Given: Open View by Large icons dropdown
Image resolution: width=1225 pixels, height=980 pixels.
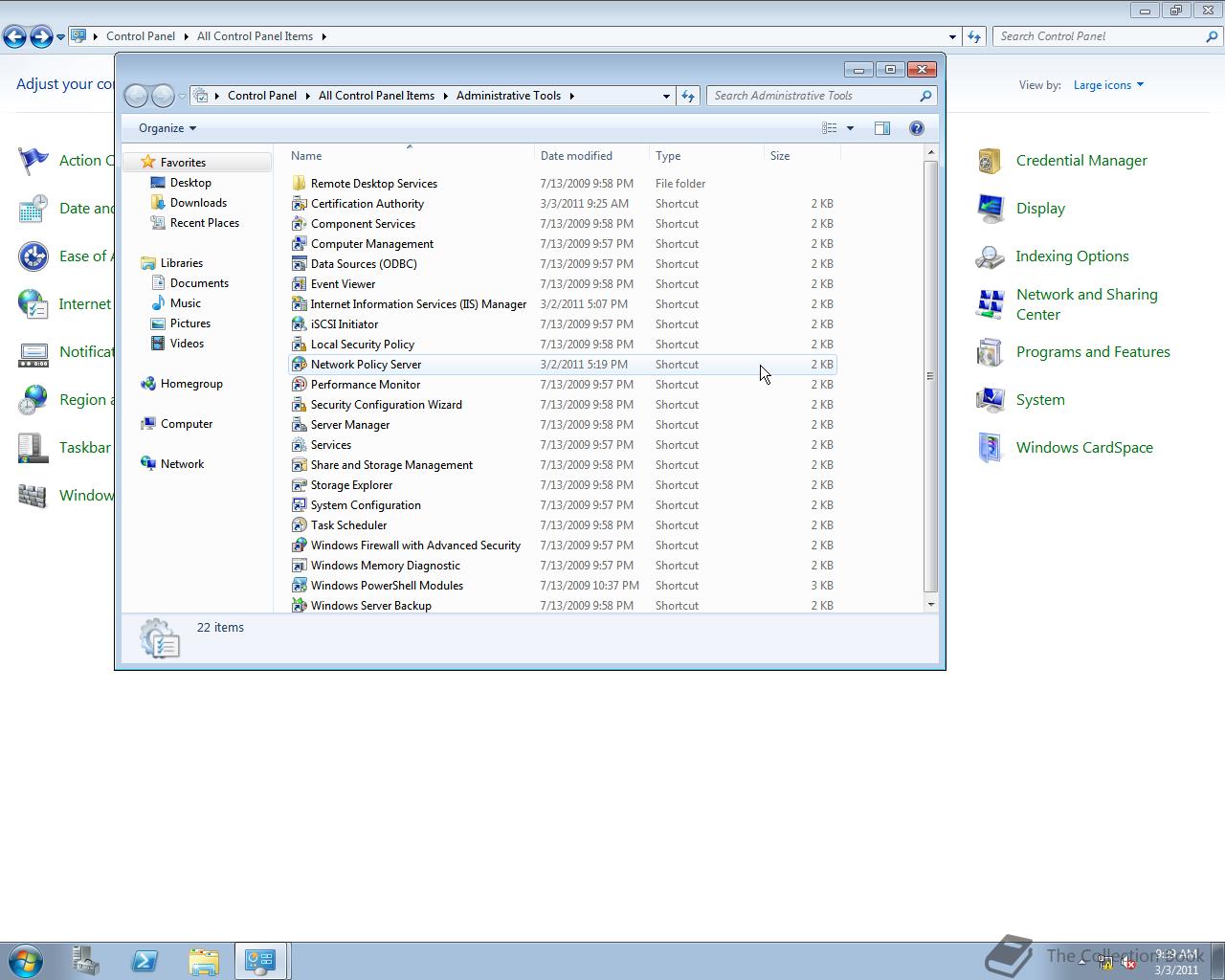Looking at the screenshot, I should pos(1108,85).
